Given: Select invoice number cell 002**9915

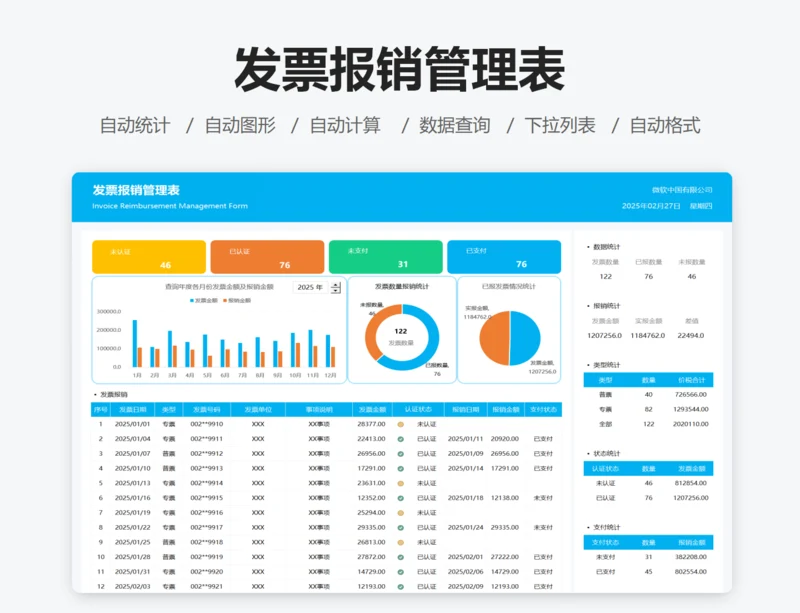Looking at the screenshot, I should (x=207, y=498).
